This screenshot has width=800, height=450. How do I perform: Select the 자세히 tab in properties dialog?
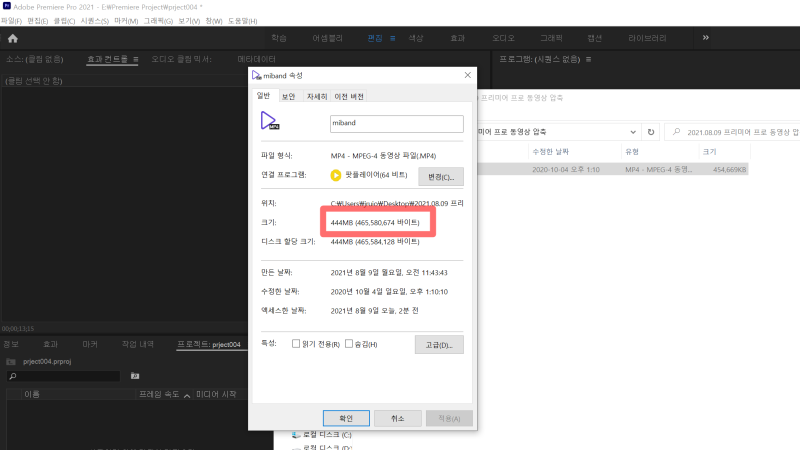pos(316,96)
